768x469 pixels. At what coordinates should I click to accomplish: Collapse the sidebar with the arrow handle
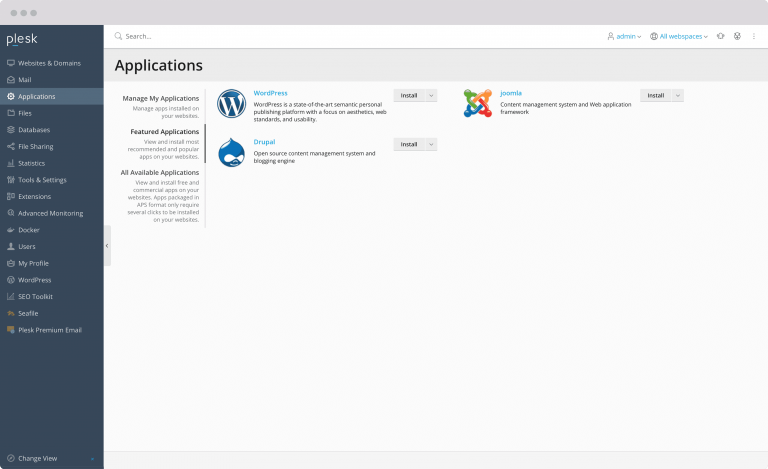pyautogui.click(x=107, y=245)
